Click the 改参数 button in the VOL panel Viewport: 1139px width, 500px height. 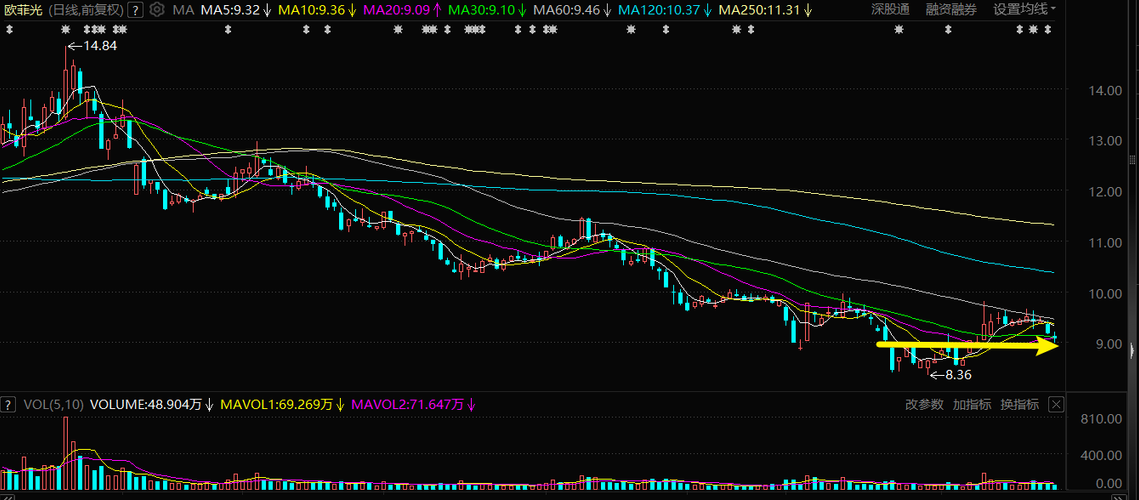(925, 405)
